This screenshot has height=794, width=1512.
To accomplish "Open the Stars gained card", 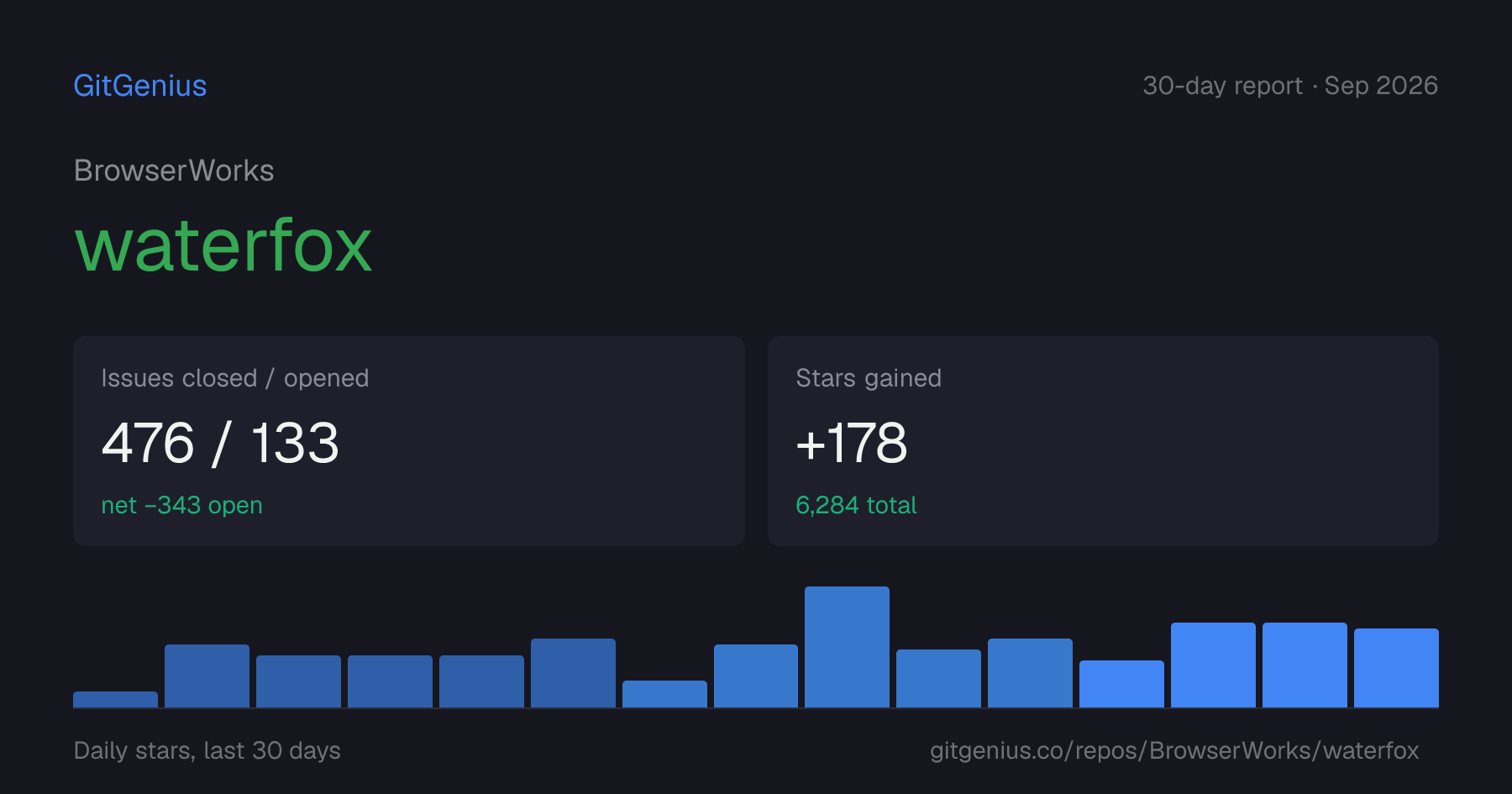I will [x=1103, y=441].
